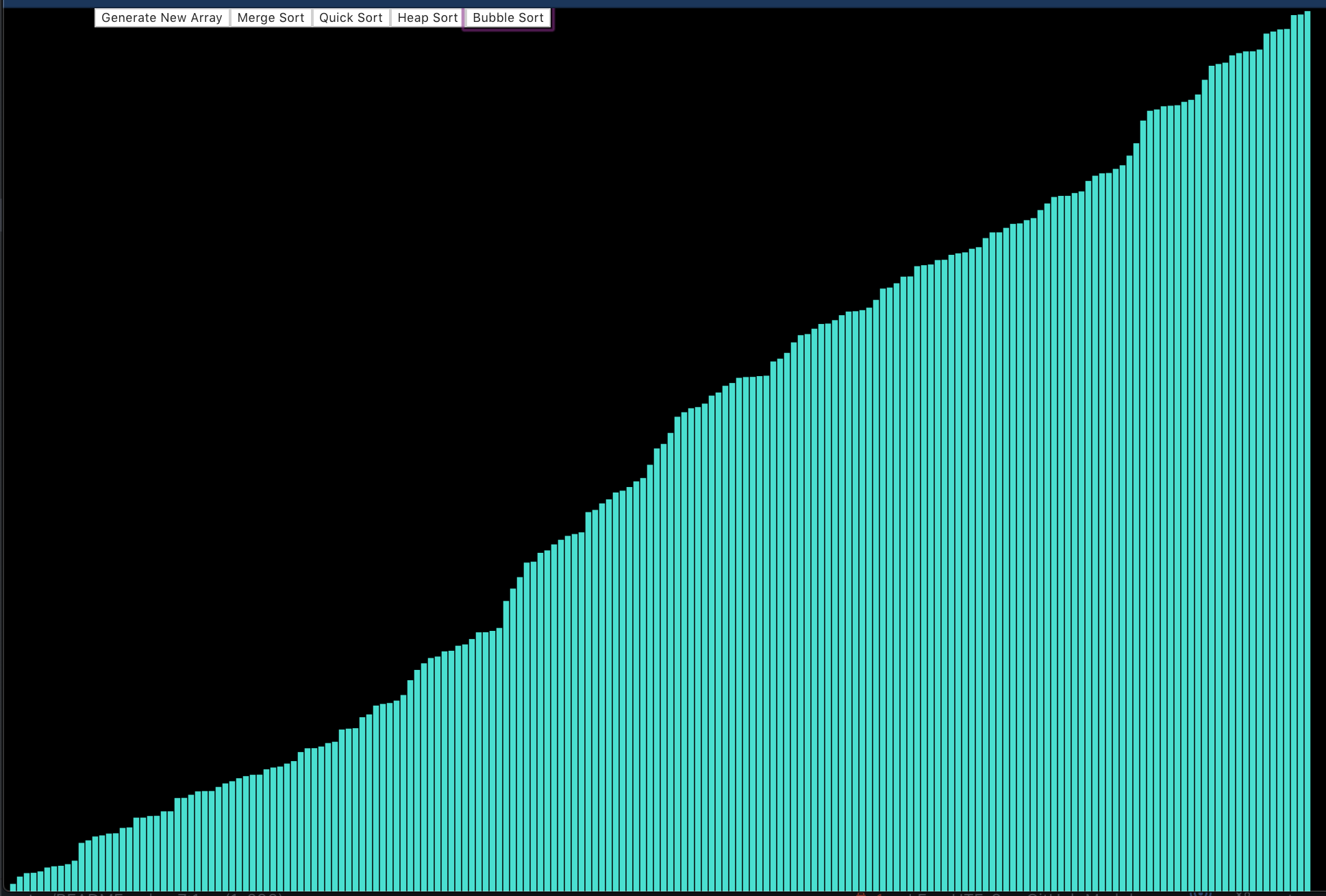The height and width of the screenshot is (896, 1326).
Task: Click the fourth bar from the left
Action: (x=34, y=882)
